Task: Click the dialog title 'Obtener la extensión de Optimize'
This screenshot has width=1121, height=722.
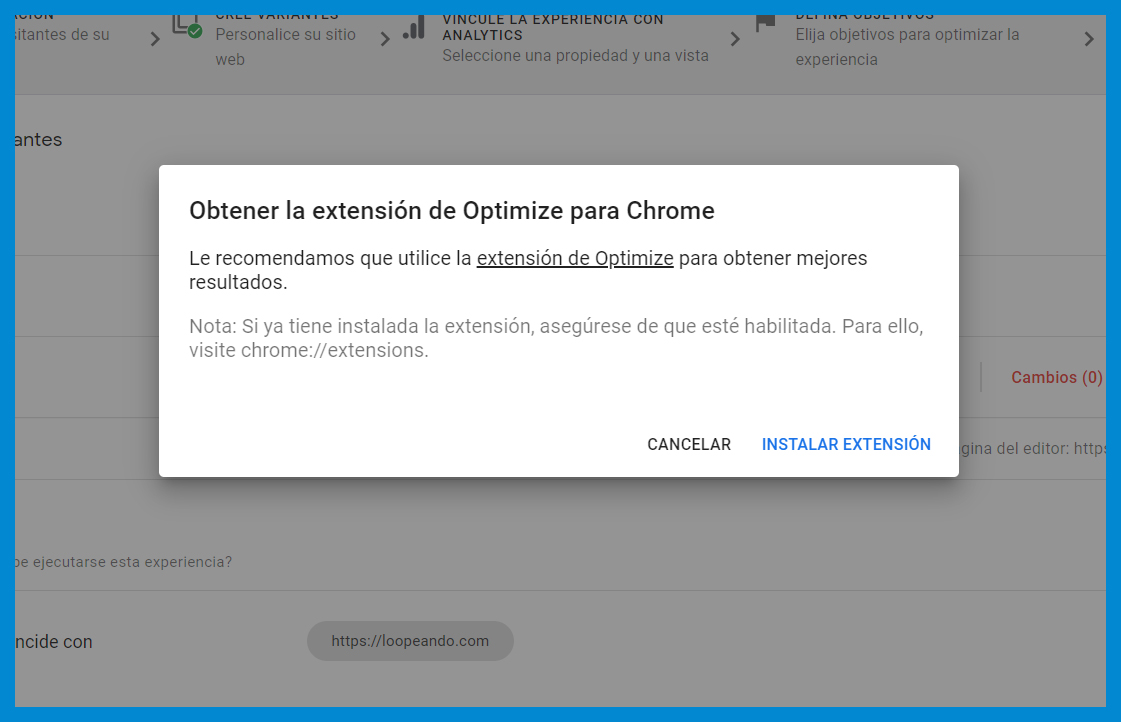Action: pyautogui.click(x=451, y=211)
